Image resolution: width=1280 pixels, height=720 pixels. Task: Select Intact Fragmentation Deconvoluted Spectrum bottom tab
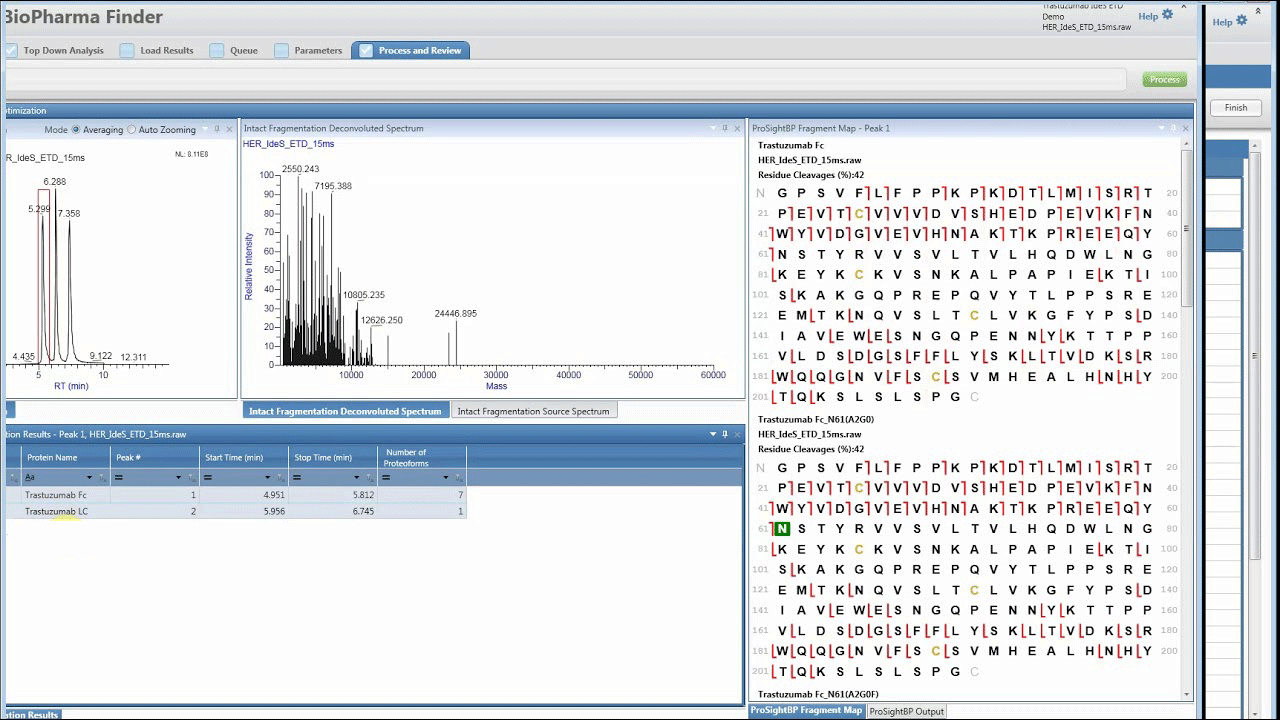tap(345, 411)
